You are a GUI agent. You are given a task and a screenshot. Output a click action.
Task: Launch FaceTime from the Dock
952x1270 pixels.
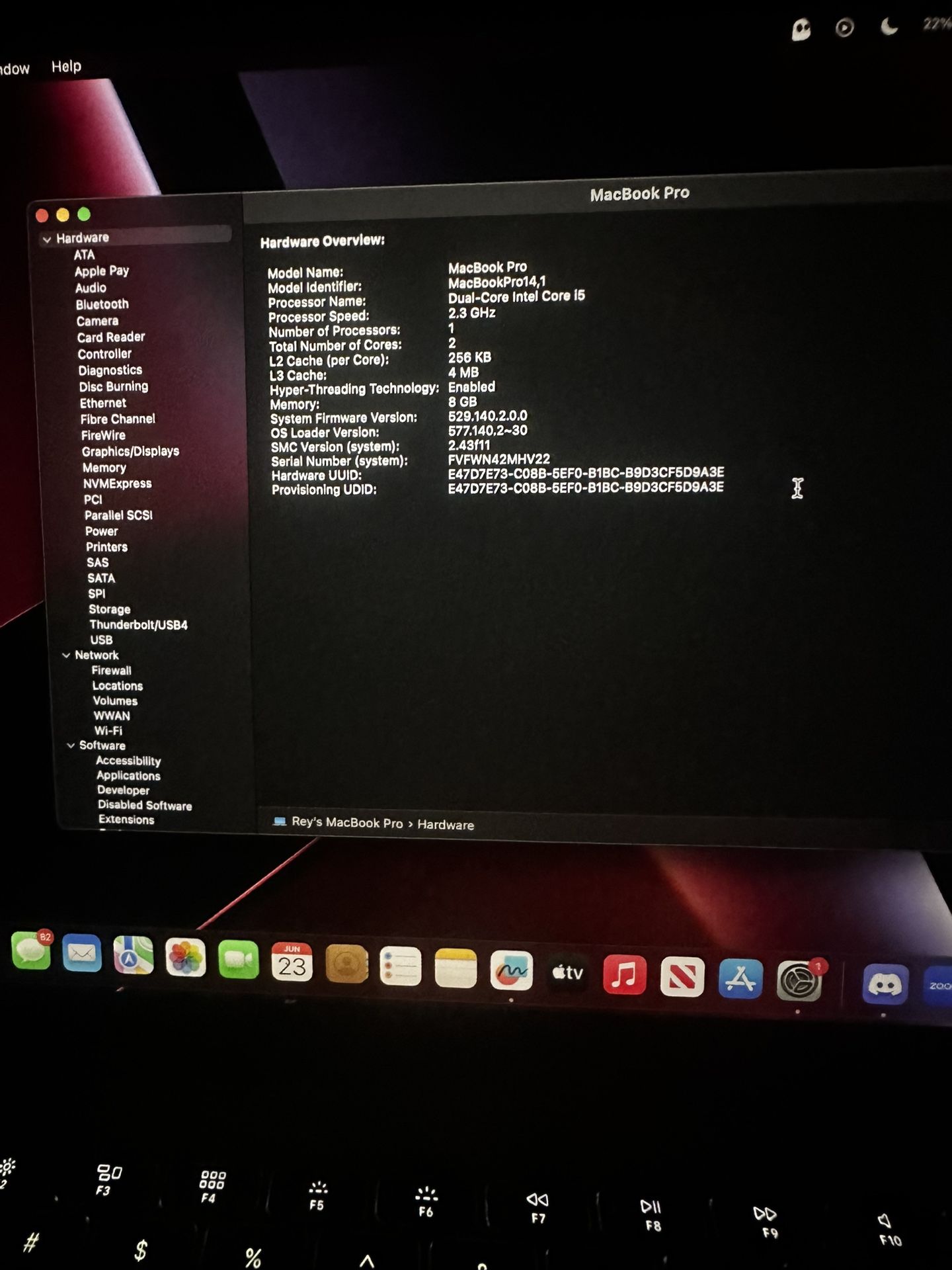point(239,959)
